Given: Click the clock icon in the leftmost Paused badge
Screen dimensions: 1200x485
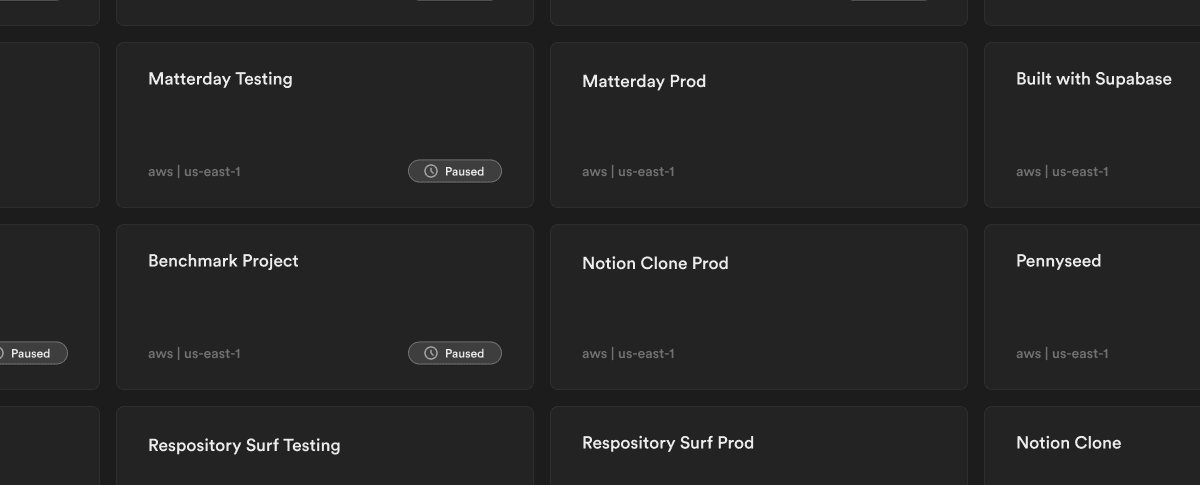Looking at the screenshot, I should click(2, 354).
